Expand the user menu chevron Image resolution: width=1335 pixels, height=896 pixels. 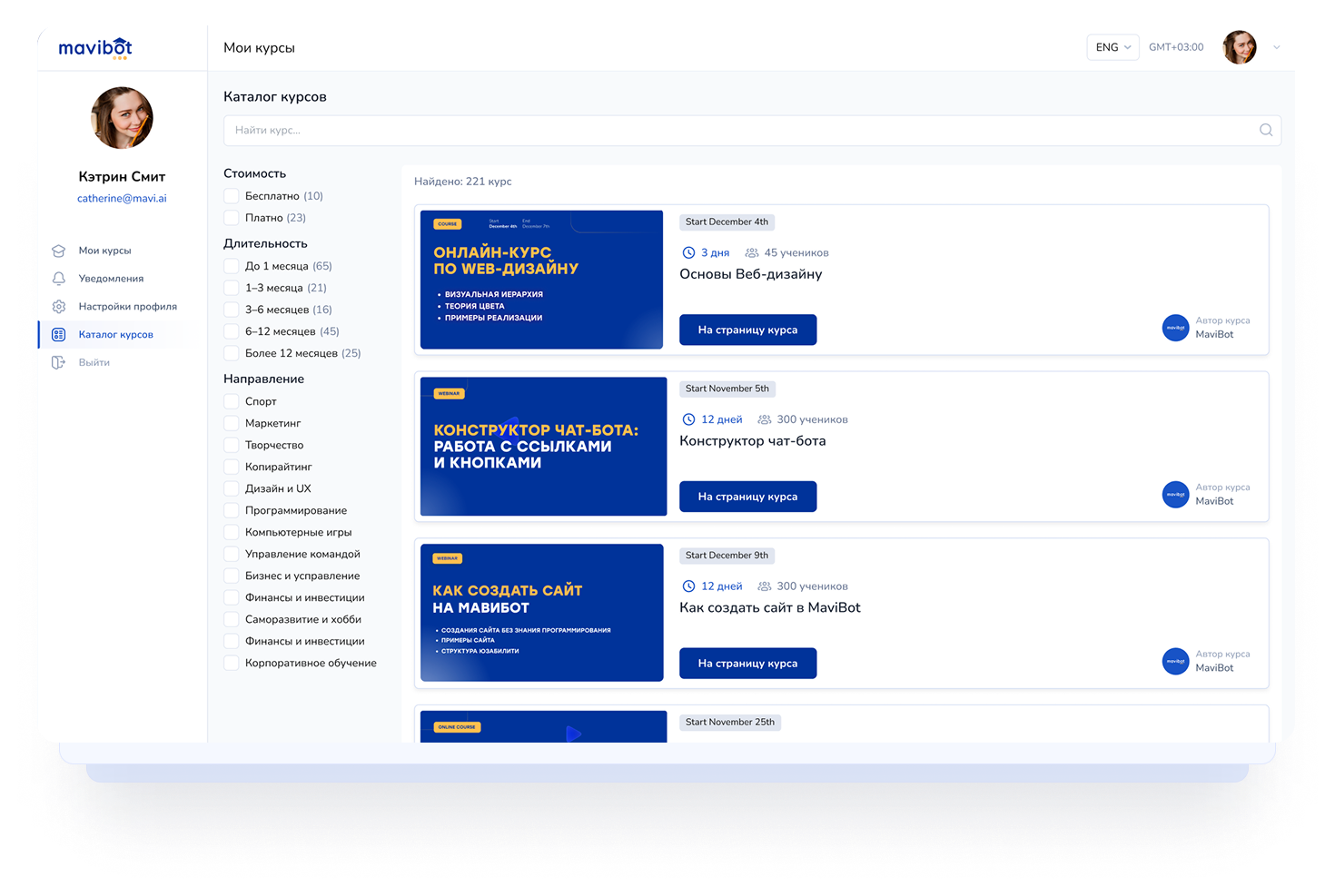(1276, 47)
